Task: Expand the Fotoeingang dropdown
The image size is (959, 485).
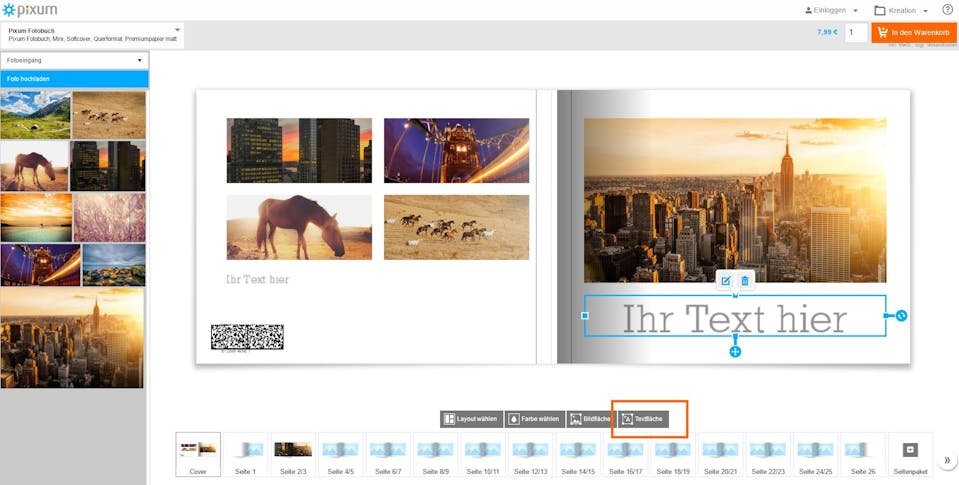Action: pos(75,60)
